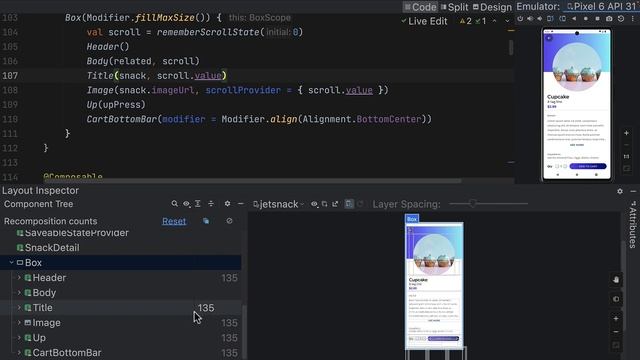Expand the CartBottomBar node
Viewport: 640px width, 360px height.
point(19,353)
